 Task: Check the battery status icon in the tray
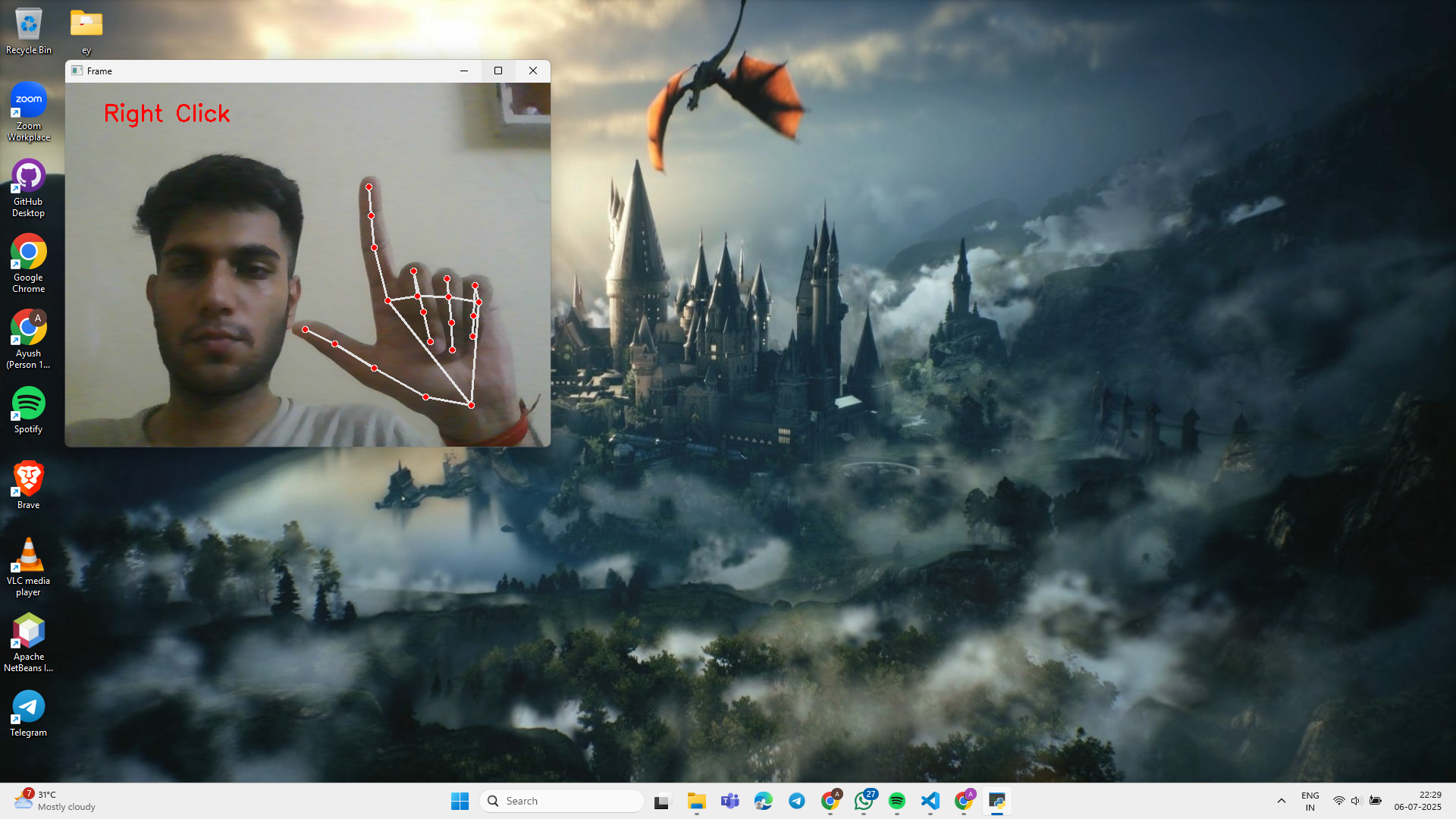pyautogui.click(x=1375, y=801)
